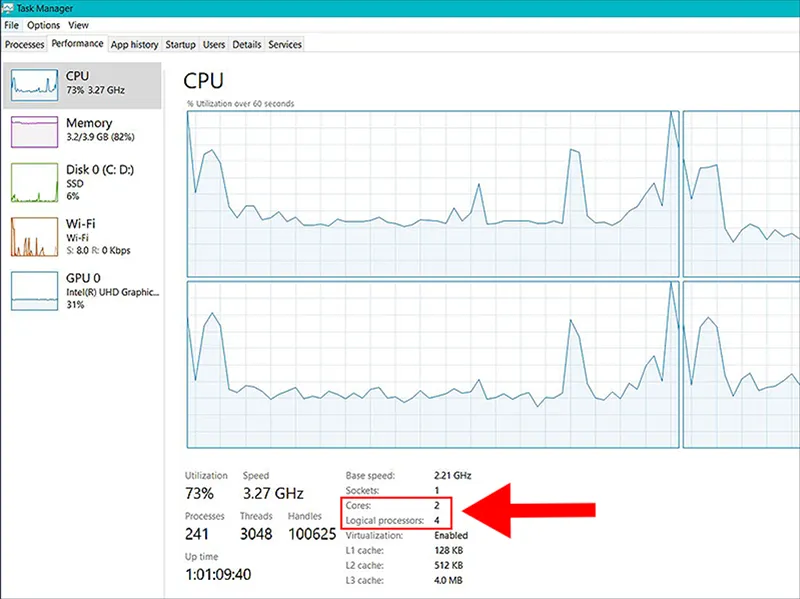The height and width of the screenshot is (599, 800).
Task: Click the L3 cache 4.0 MB value
Action: click(448, 580)
